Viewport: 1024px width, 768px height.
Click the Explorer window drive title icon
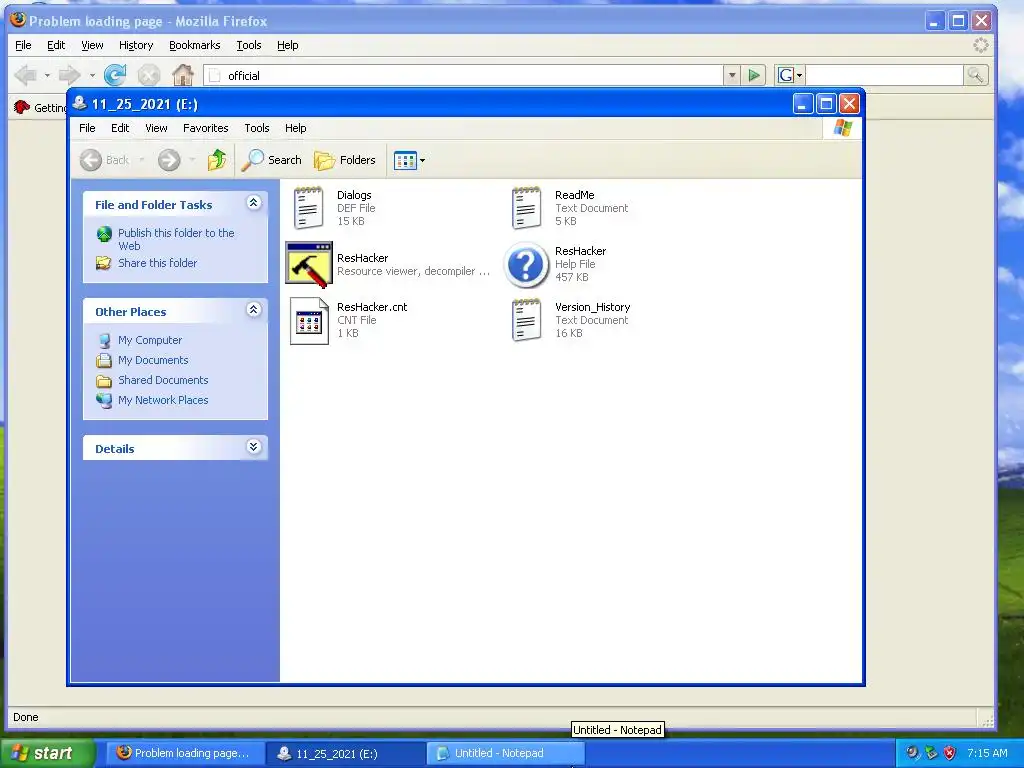pos(80,103)
